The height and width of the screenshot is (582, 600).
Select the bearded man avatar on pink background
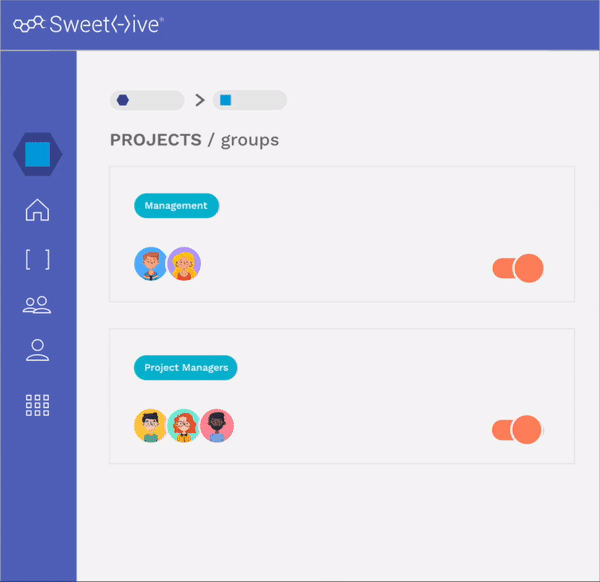pos(217,425)
